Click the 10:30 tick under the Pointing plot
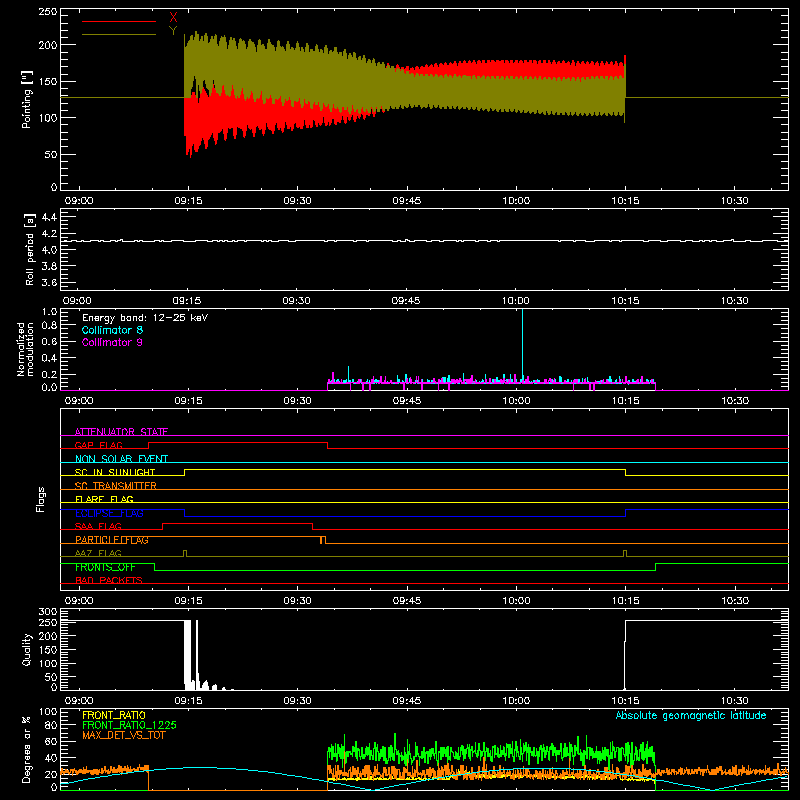This screenshot has width=800, height=800. coord(735,201)
